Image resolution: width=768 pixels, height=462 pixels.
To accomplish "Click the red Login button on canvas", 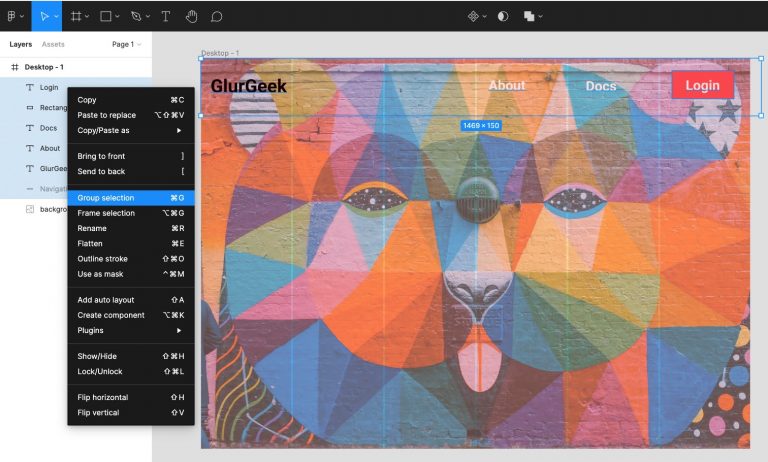I will (x=702, y=85).
